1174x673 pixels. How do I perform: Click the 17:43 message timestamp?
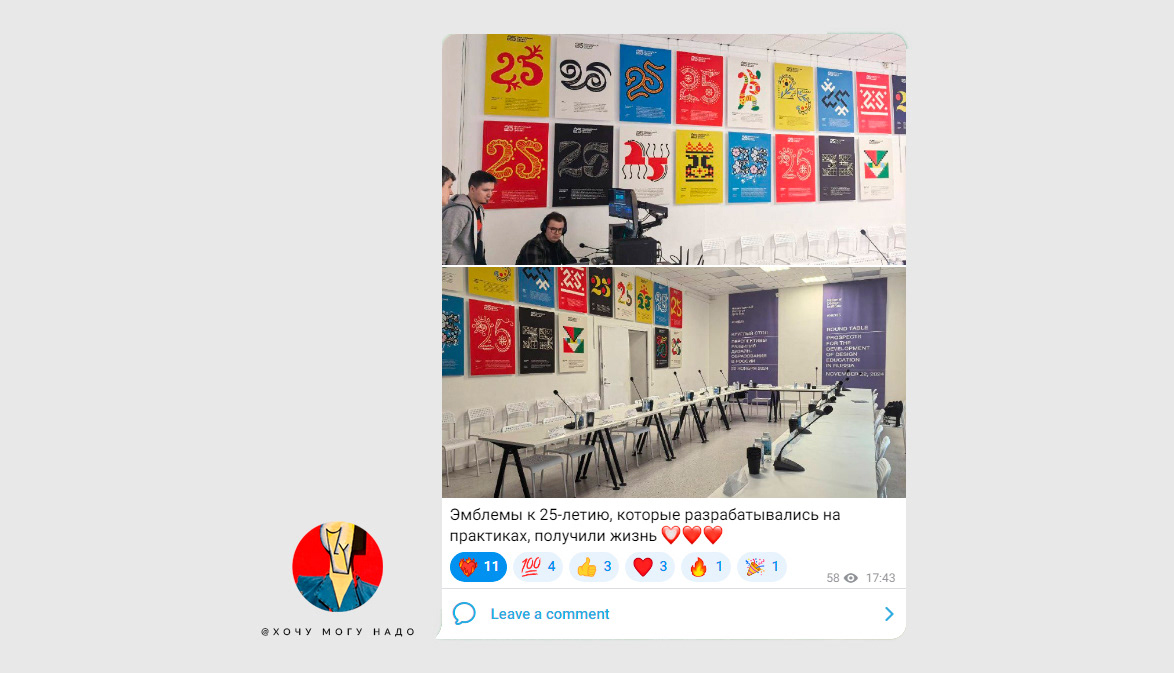pos(880,578)
